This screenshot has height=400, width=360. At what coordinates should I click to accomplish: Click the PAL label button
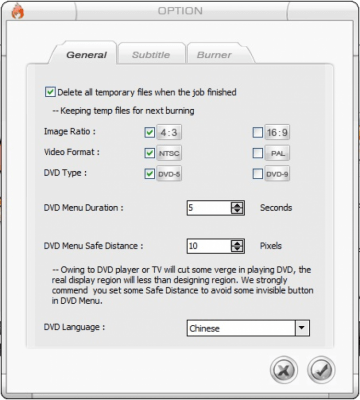point(277,153)
